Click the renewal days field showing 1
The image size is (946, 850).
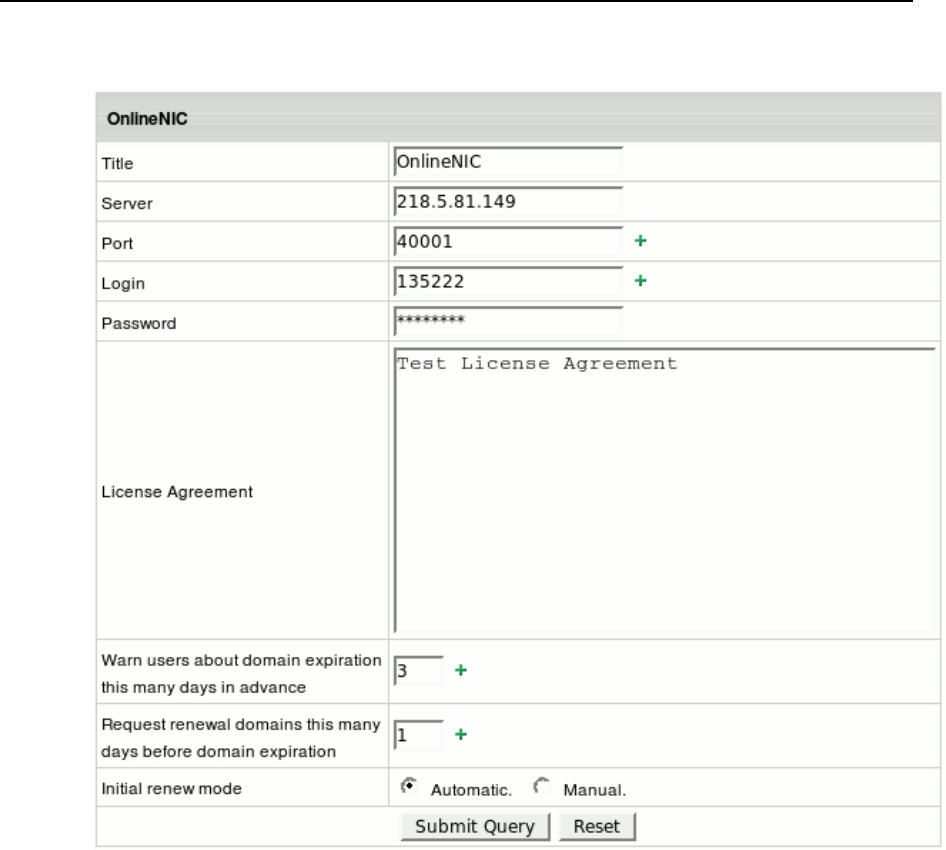point(418,735)
